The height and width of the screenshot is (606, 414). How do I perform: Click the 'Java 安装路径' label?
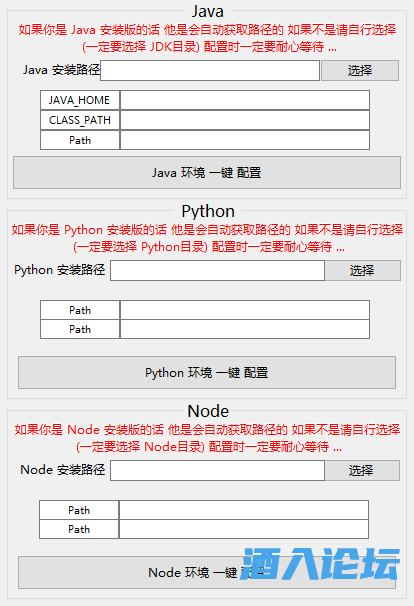pos(61,70)
